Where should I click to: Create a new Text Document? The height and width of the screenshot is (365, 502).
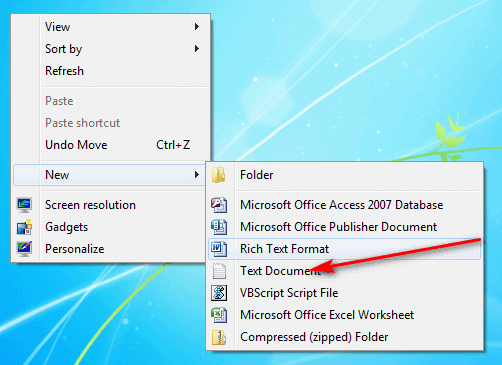point(345,271)
